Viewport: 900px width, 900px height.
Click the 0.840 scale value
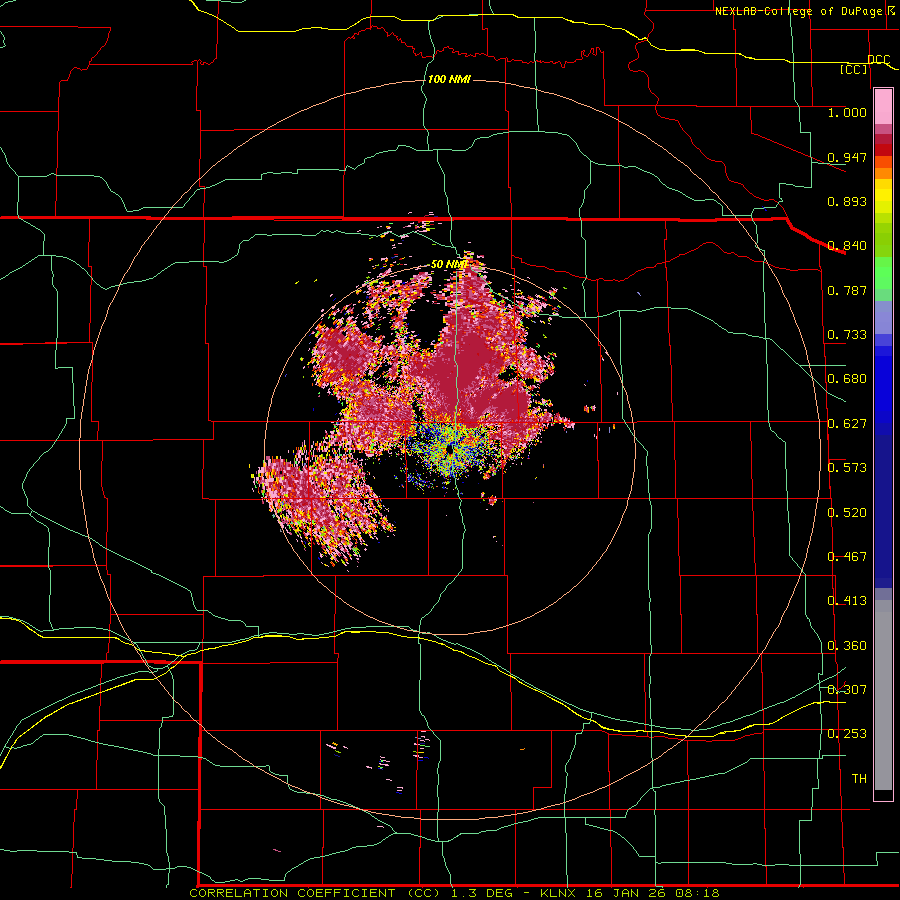847,246
